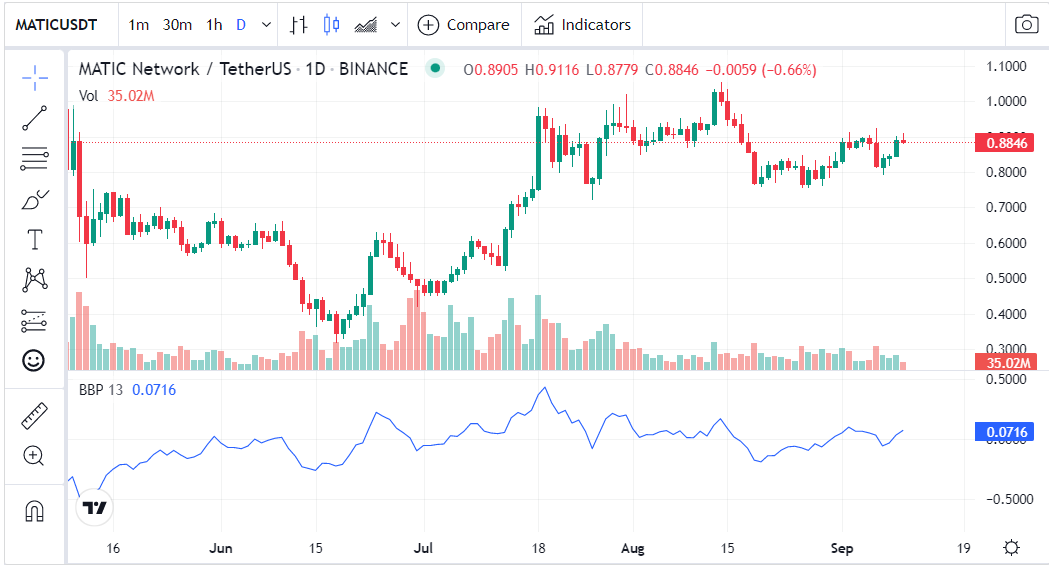Select the brush drawing tool
This screenshot has height=570, width=1059.
pos(34,199)
